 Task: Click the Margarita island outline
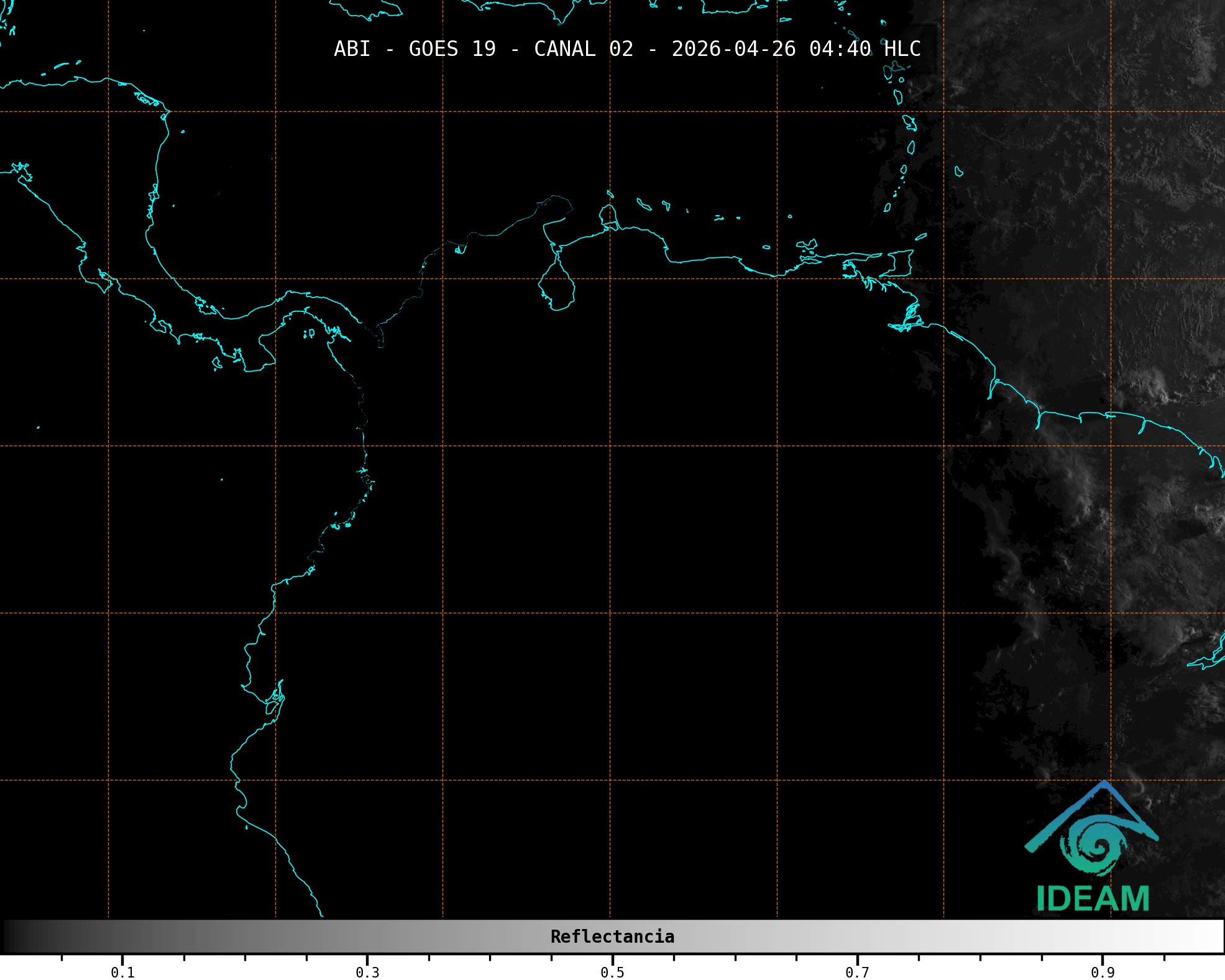click(807, 245)
